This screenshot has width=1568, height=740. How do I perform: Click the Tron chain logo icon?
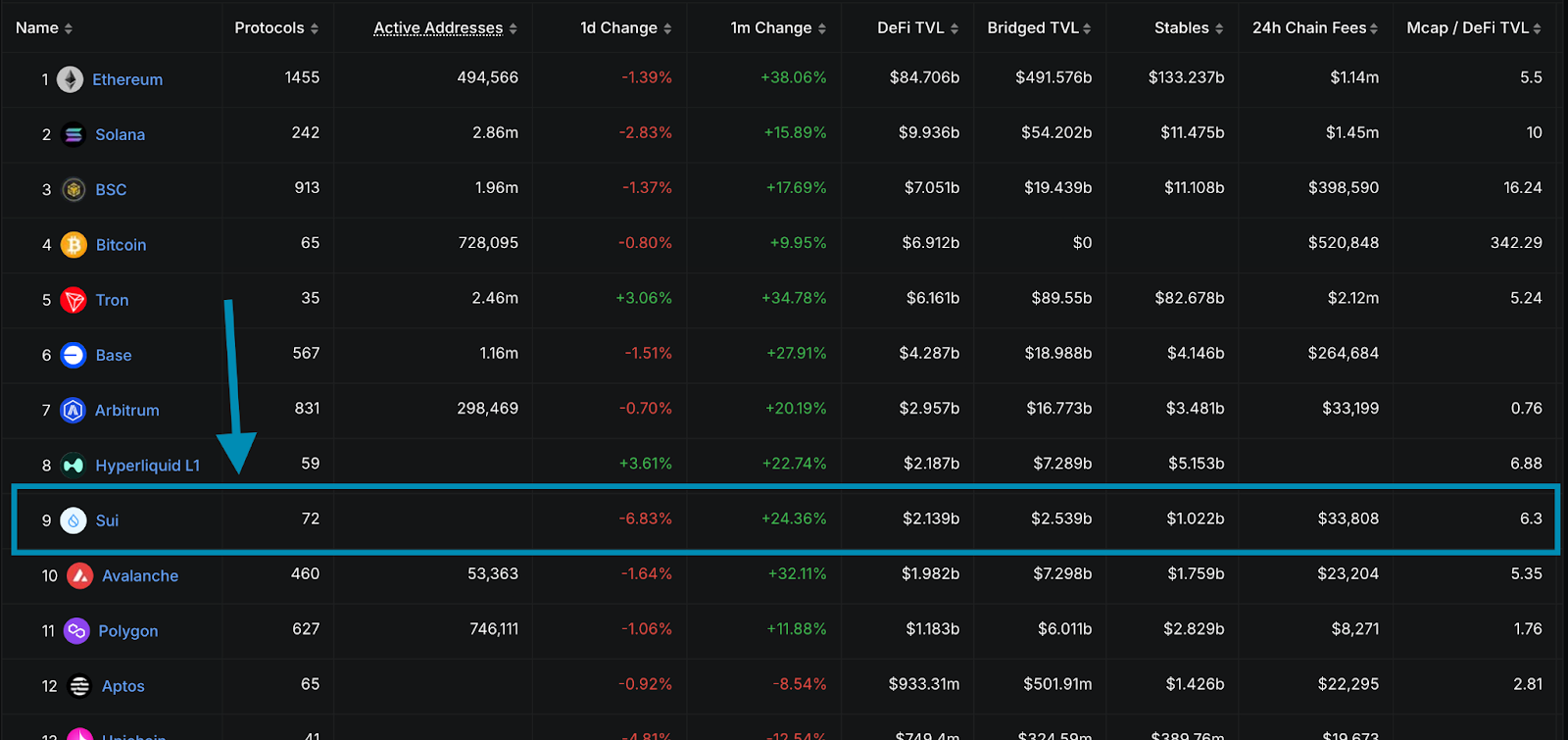coord(73,300)
